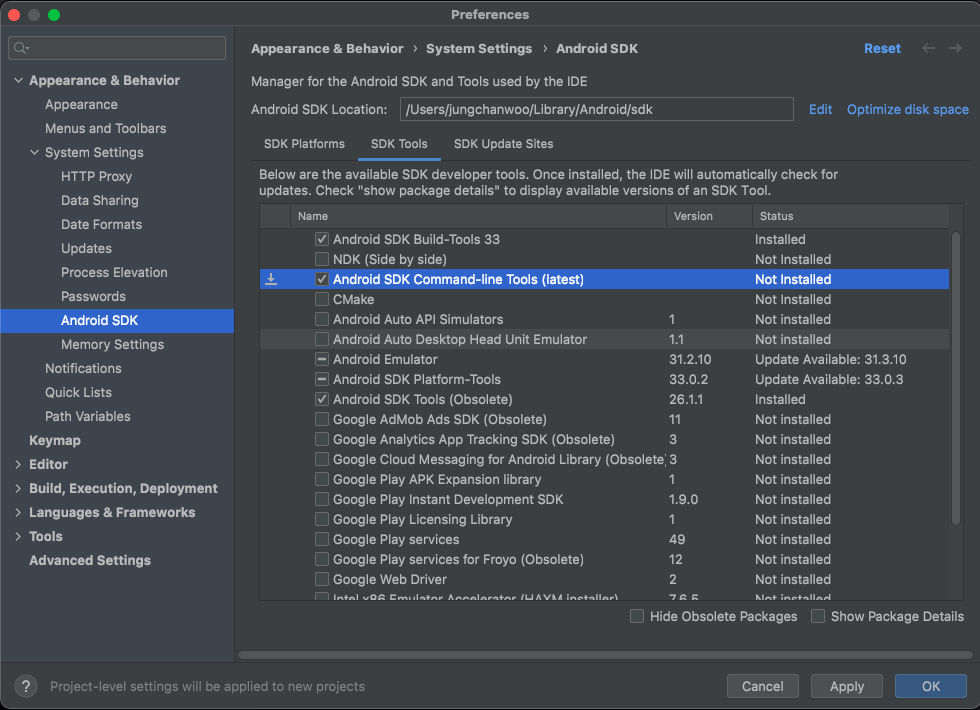Switch to the SDK Platforms tab

pyautogui.click(x=304, y=144)
